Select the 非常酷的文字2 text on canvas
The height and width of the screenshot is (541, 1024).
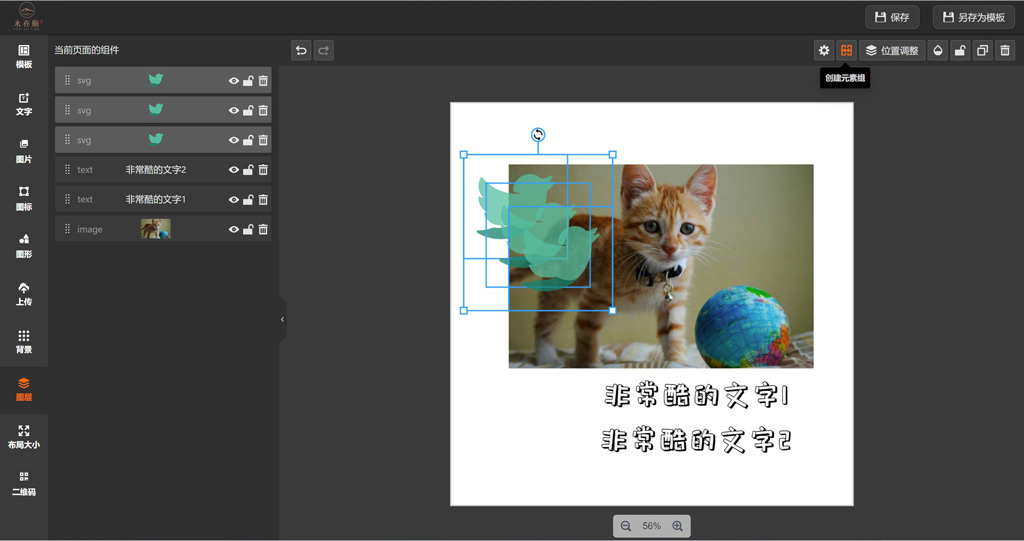696,440
